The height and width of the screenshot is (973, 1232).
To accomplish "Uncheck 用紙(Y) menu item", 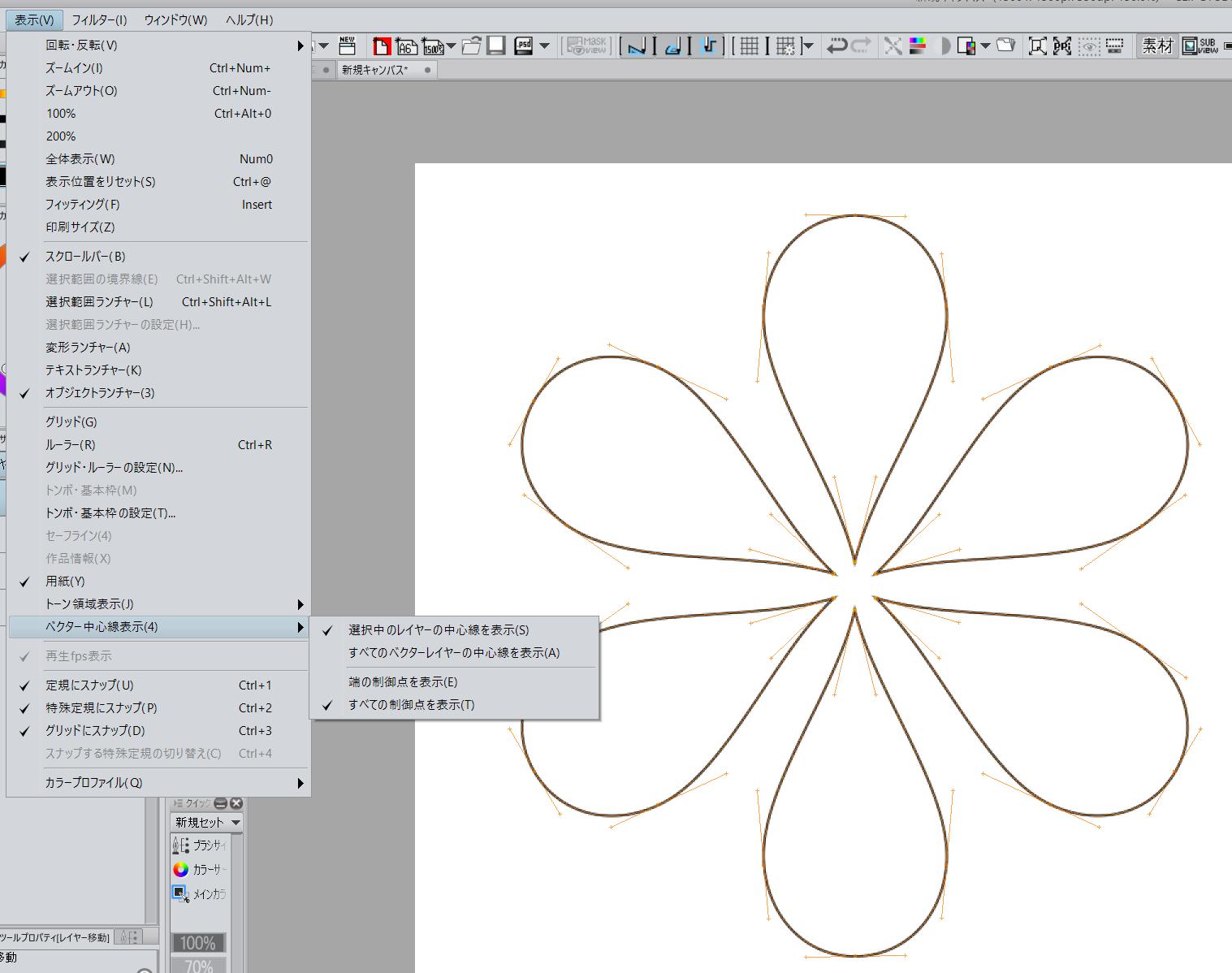I will tap(158, 582).
